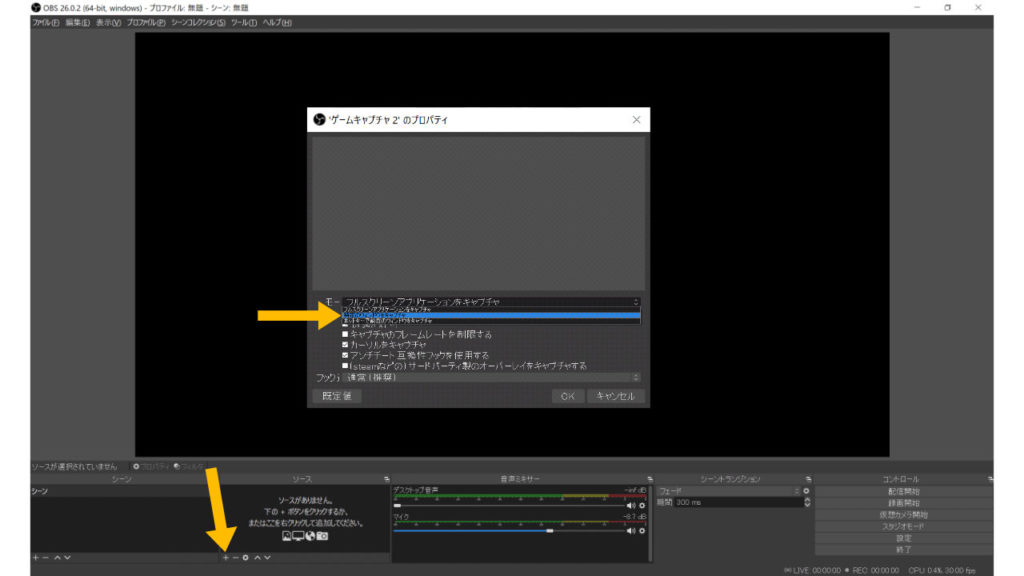
Task: Mute デスクトップ音声 with its speaker icon
Action: click(631, 505)
